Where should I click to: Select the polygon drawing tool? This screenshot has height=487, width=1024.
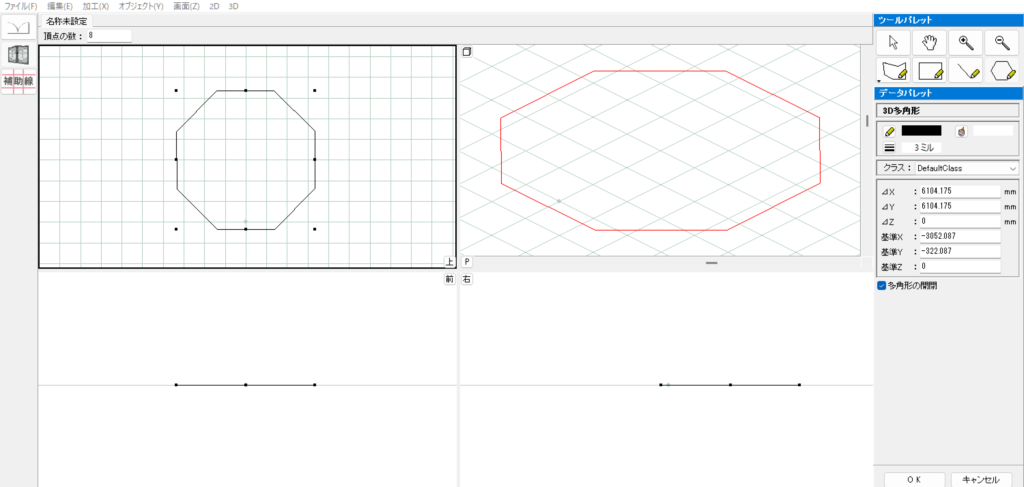point(893,71)
